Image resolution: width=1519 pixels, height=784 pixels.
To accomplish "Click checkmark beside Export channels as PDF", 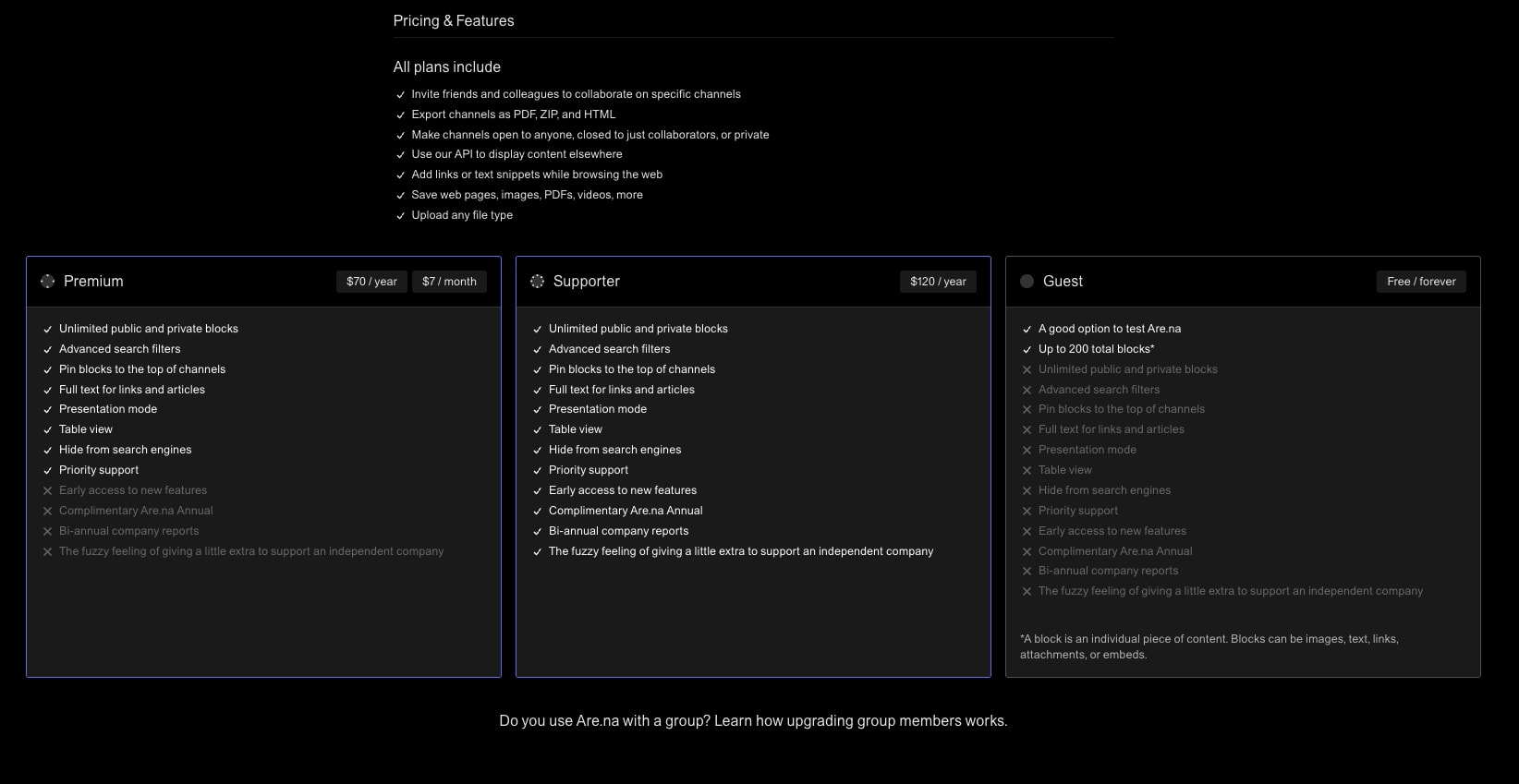I will coord(401,115).
